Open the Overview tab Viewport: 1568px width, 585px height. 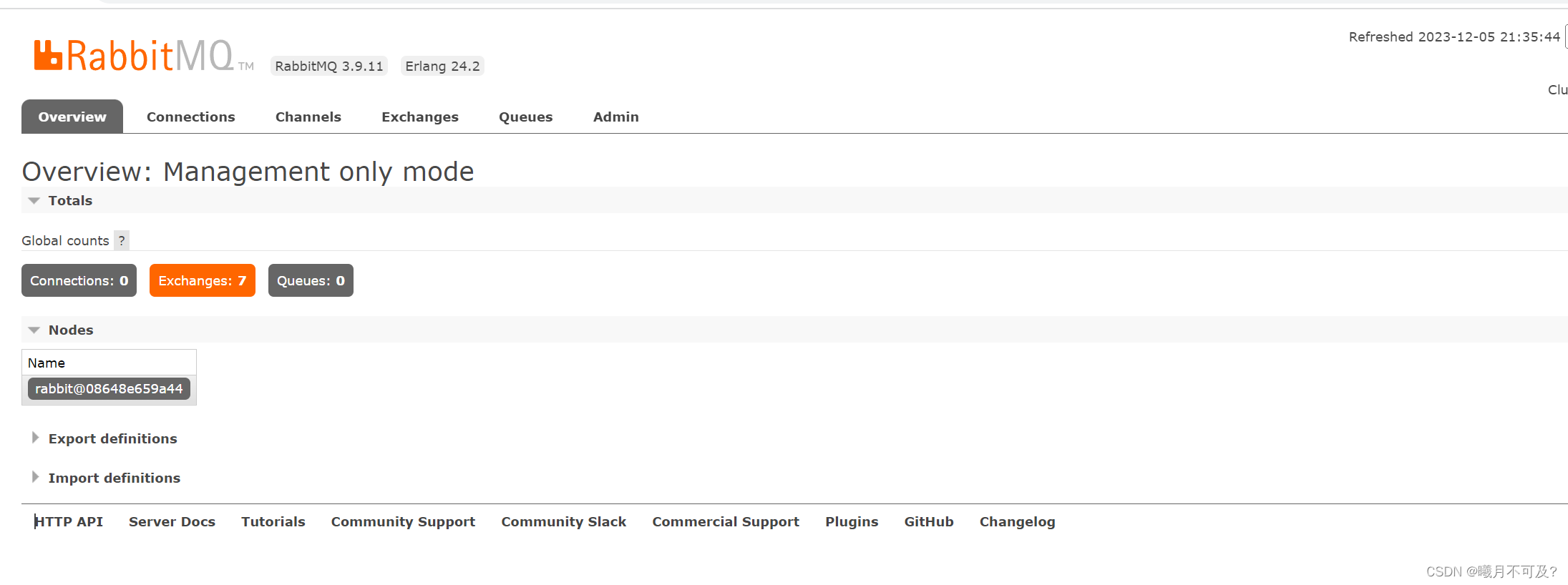(x=72, y=117)
